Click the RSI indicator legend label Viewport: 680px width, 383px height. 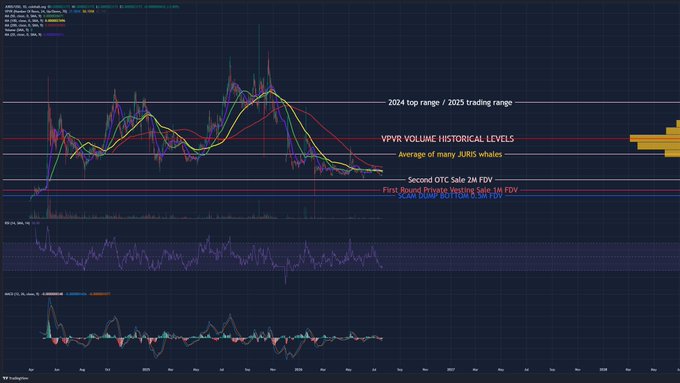[17, 223]
